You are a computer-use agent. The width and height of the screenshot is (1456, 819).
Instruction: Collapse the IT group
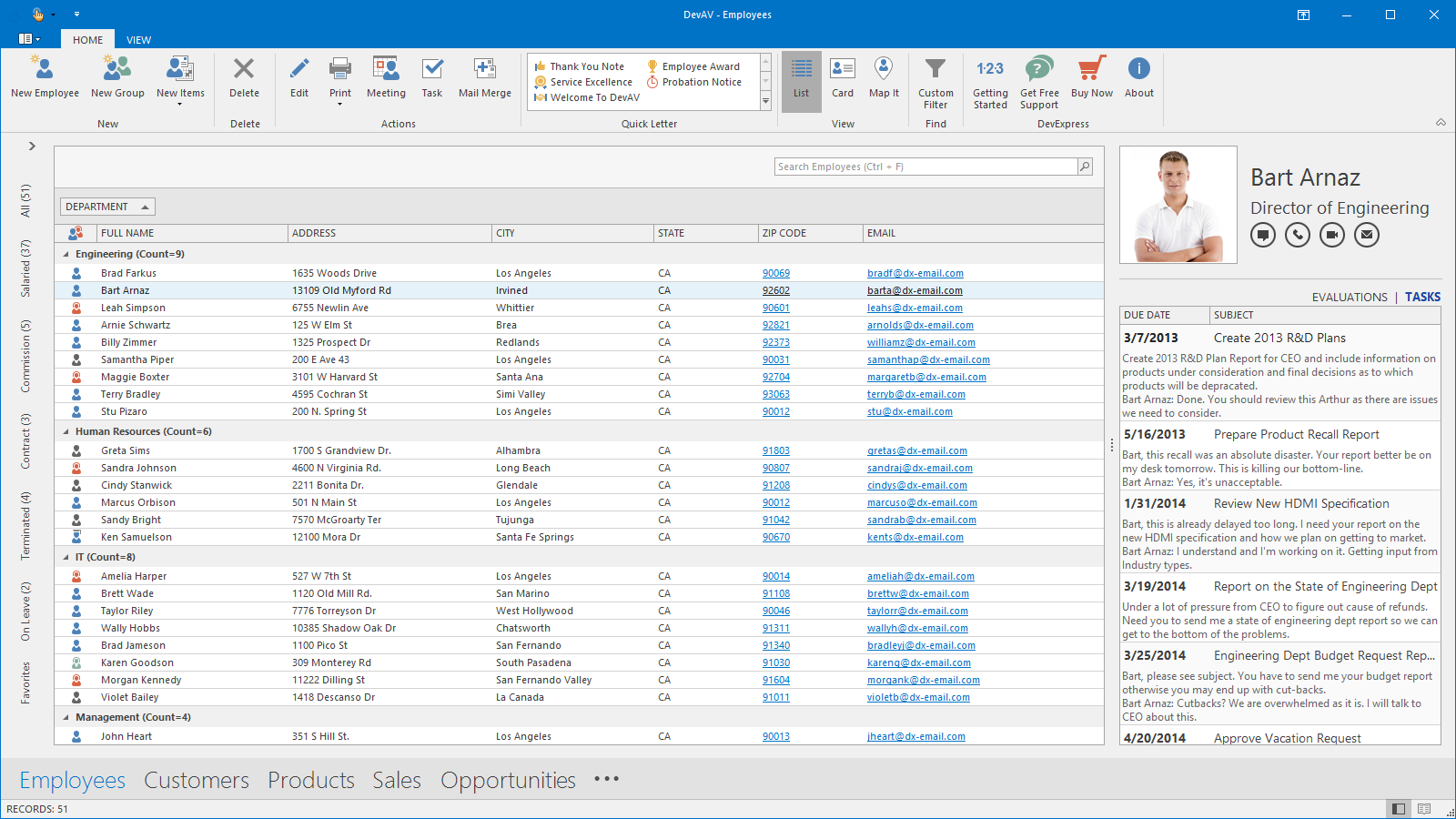point(66,557)
